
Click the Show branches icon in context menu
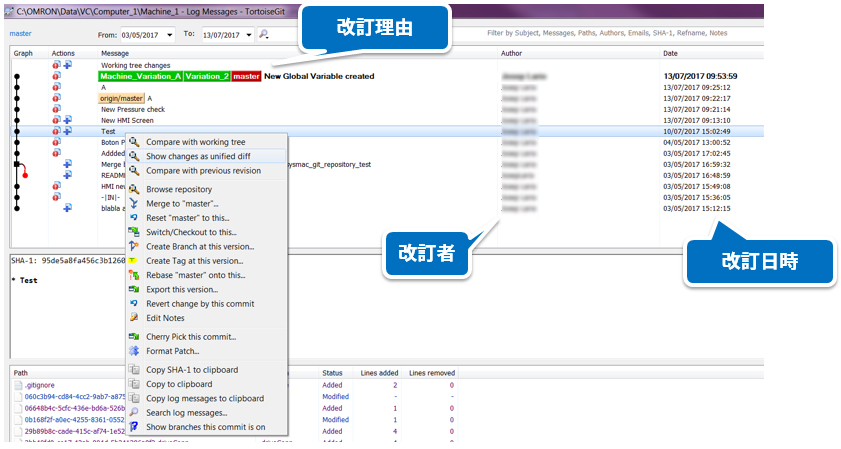(x=134, y=427)
